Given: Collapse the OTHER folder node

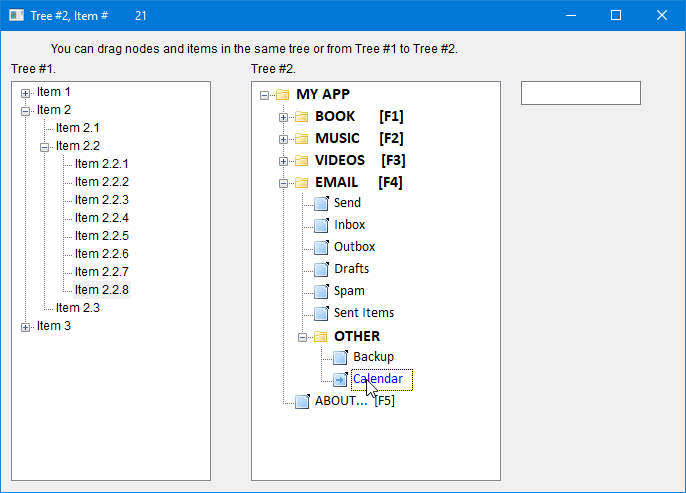Looking at the screenshot, I should click(302, 337).
